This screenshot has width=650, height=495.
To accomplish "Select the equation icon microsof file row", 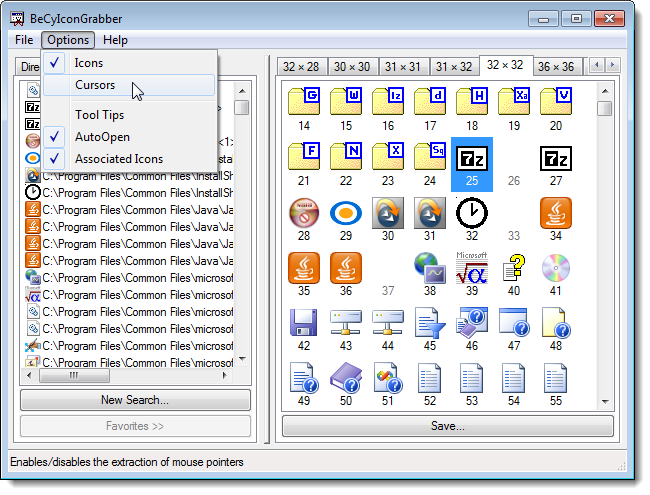I will tap(129, 295).
